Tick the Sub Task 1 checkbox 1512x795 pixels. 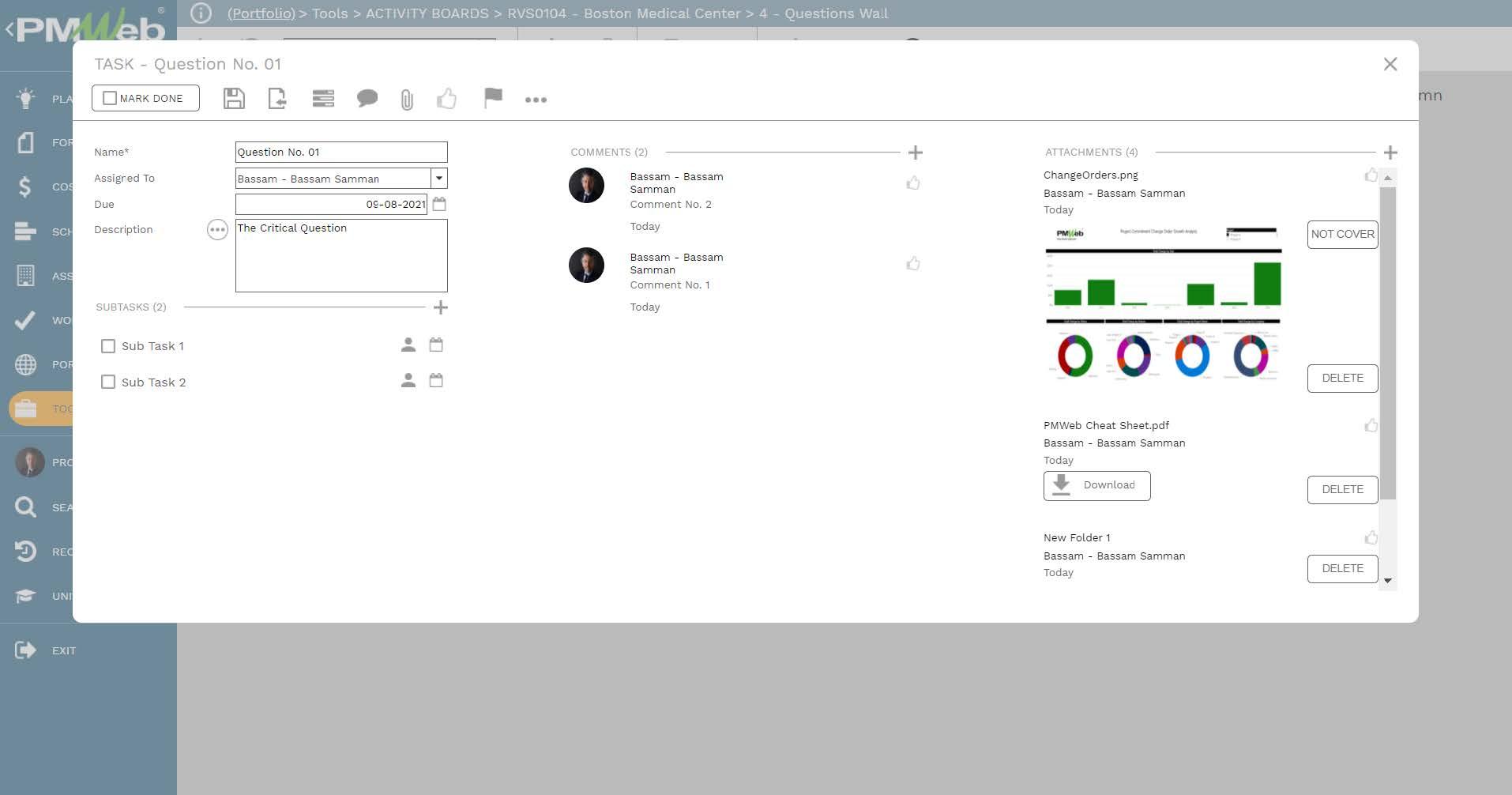108,346
